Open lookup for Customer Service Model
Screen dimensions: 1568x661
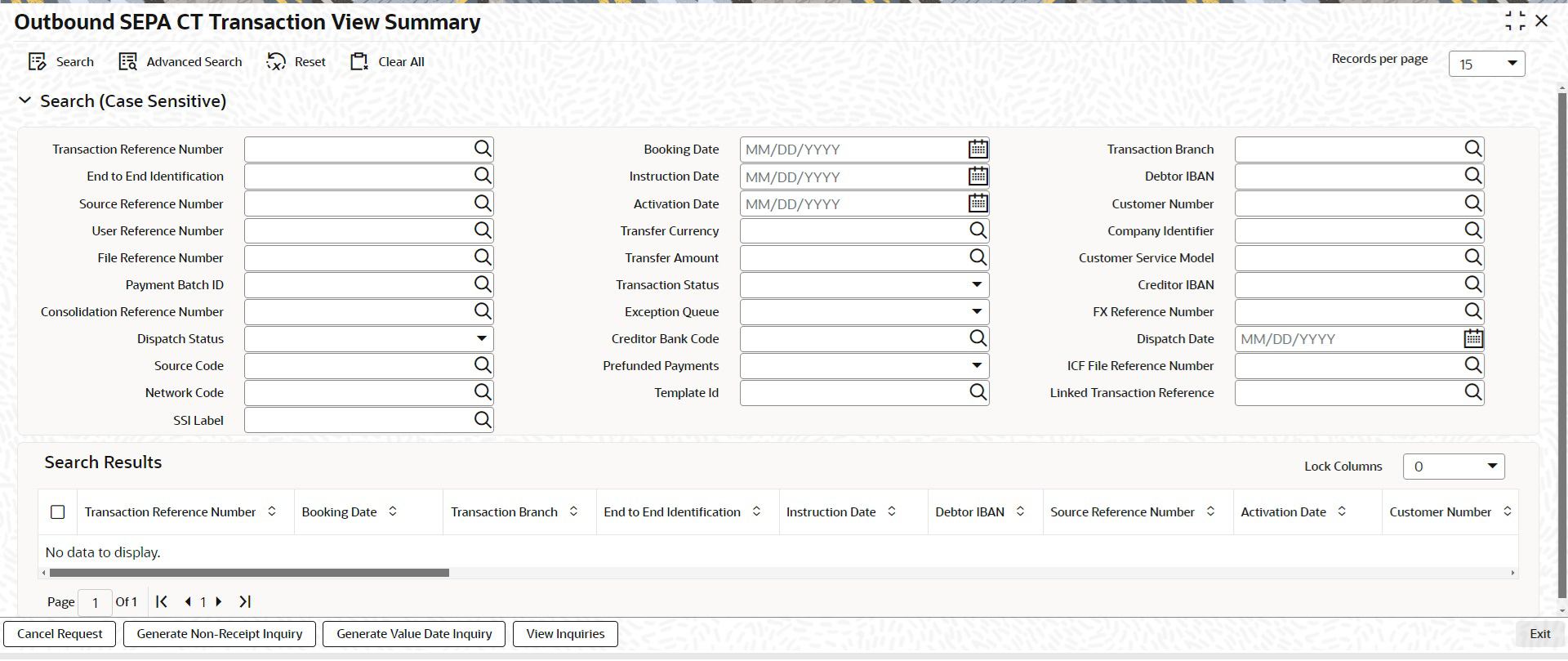pyautogui.click(x=1472, y=257)
